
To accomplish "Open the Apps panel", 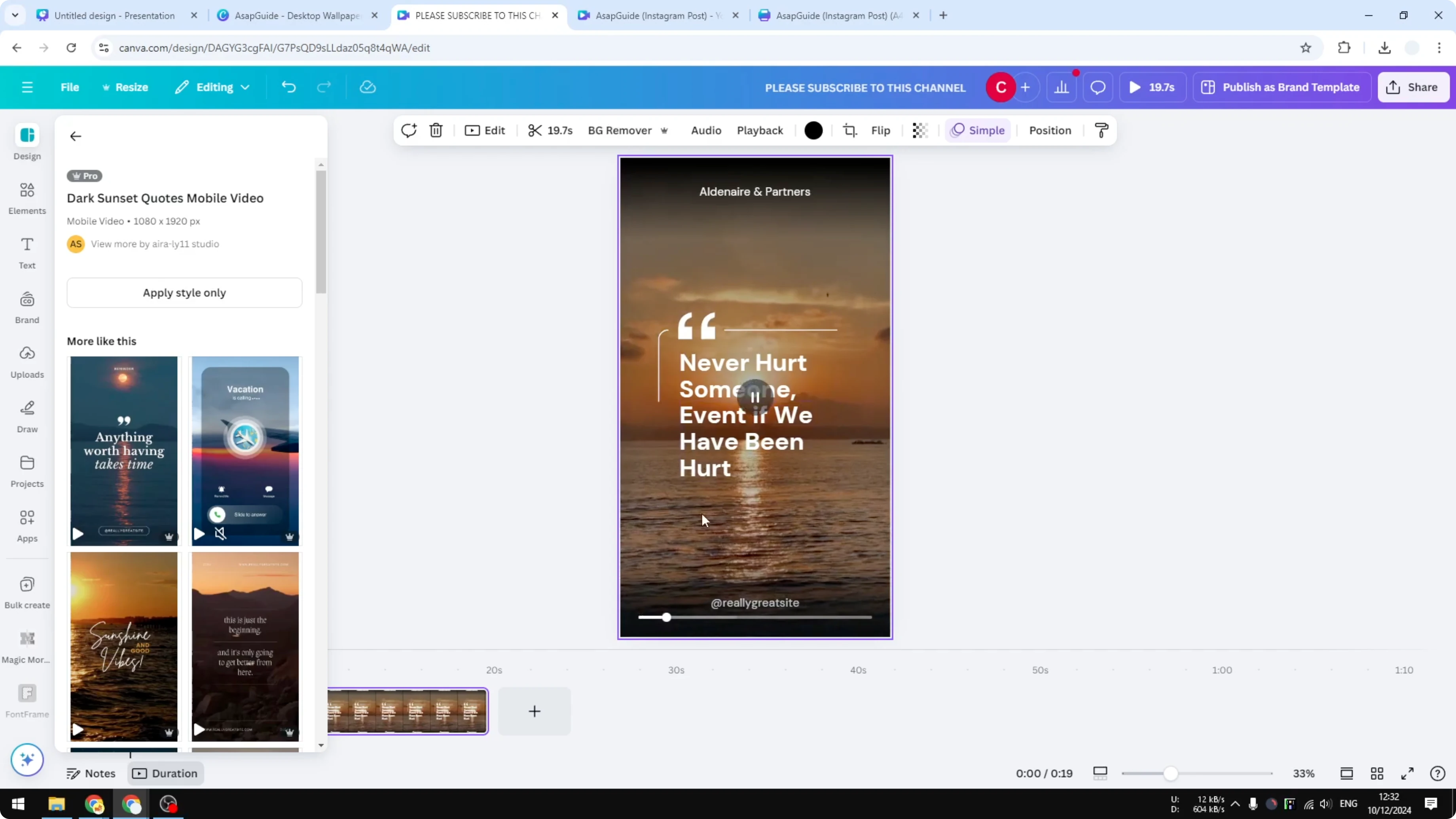I will coord(27,526).
